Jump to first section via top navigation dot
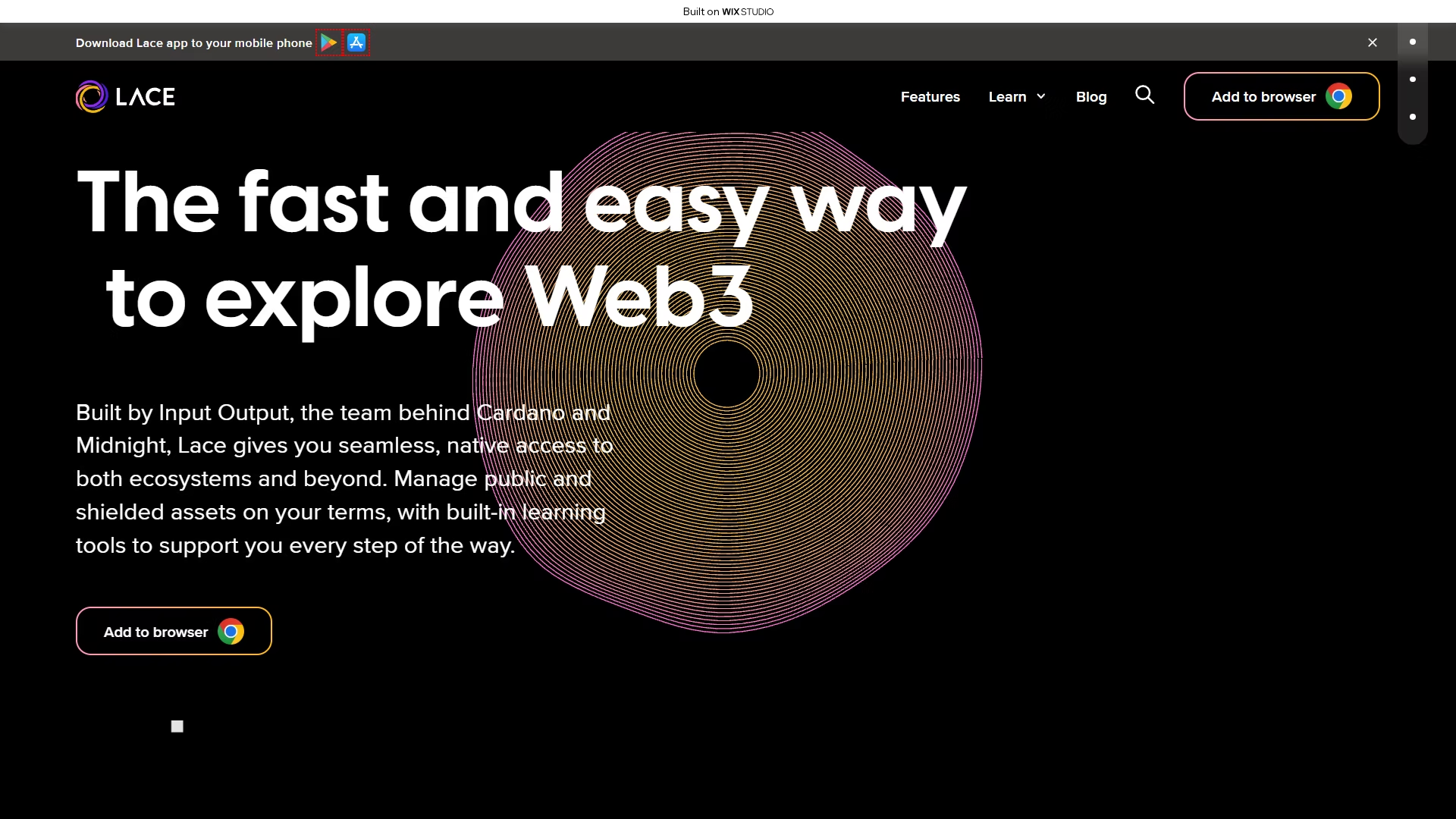This screenshot has width=1456, height=819. tap(1413, 42)
